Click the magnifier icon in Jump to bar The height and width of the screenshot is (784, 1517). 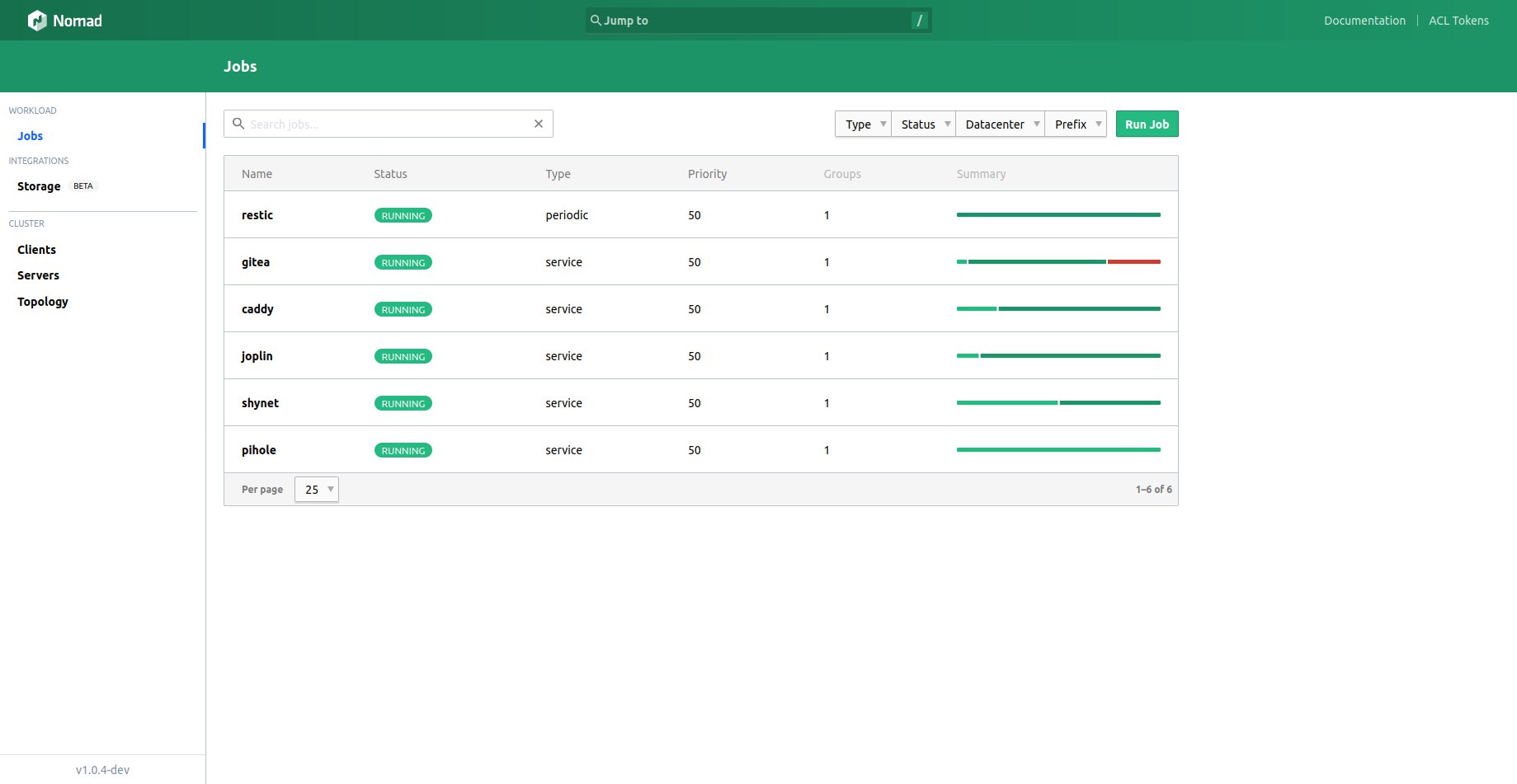[x=596, y=21]
